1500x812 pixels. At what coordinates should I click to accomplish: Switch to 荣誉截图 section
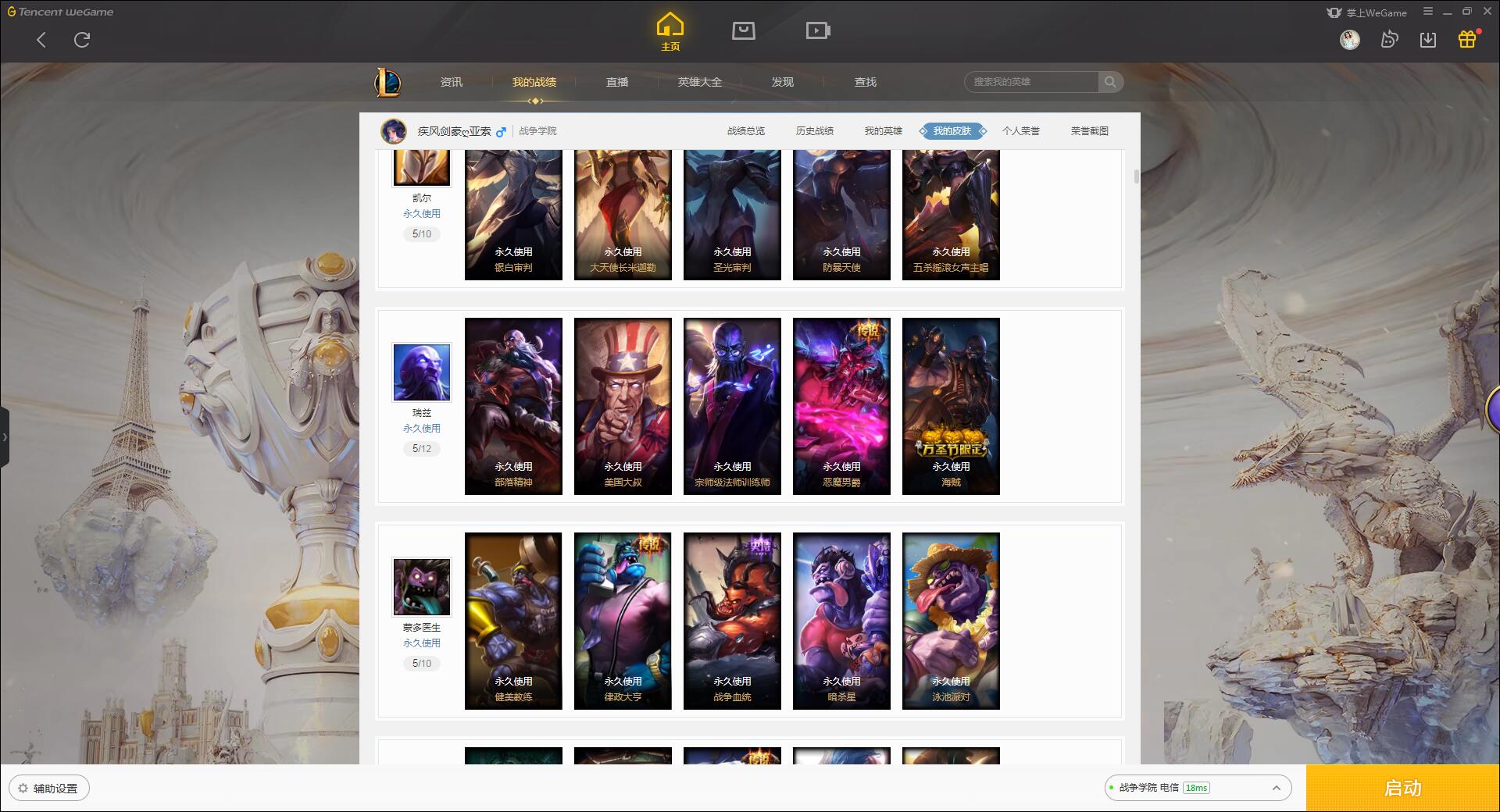1090,131
